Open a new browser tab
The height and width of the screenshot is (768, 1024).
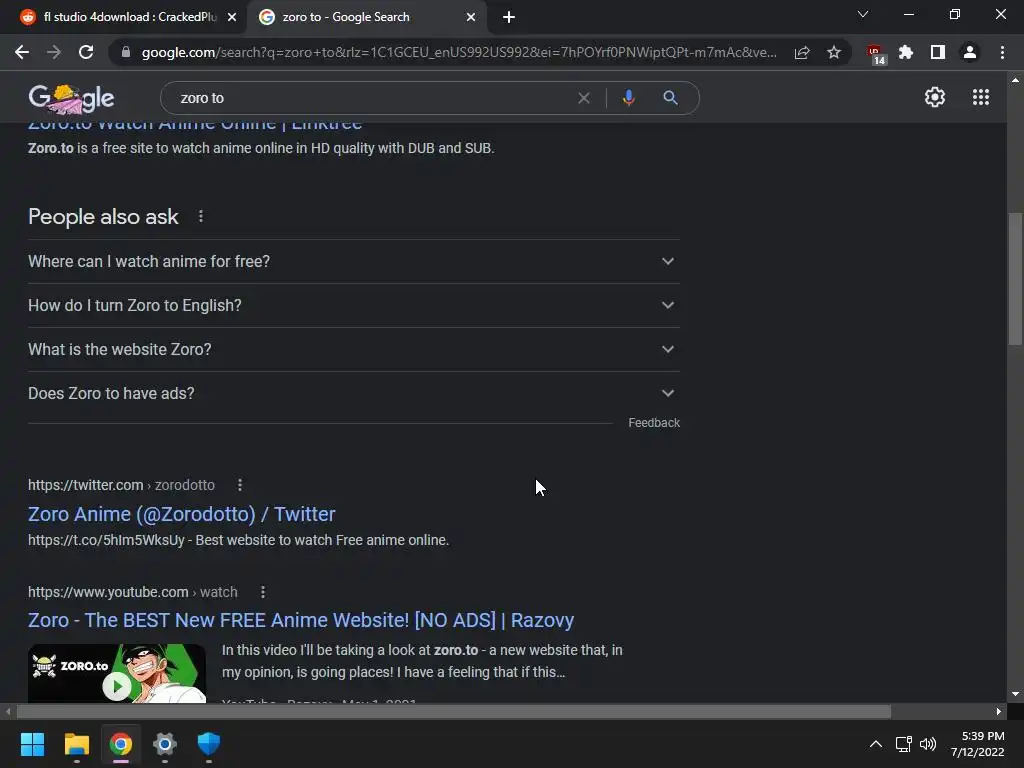(x=509, y=17)
